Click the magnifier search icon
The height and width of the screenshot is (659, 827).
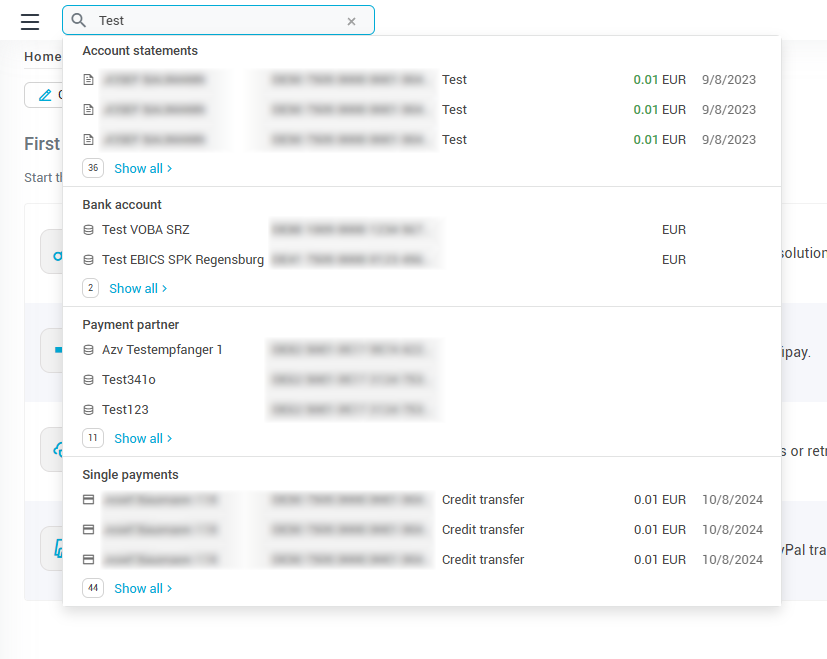79,21
